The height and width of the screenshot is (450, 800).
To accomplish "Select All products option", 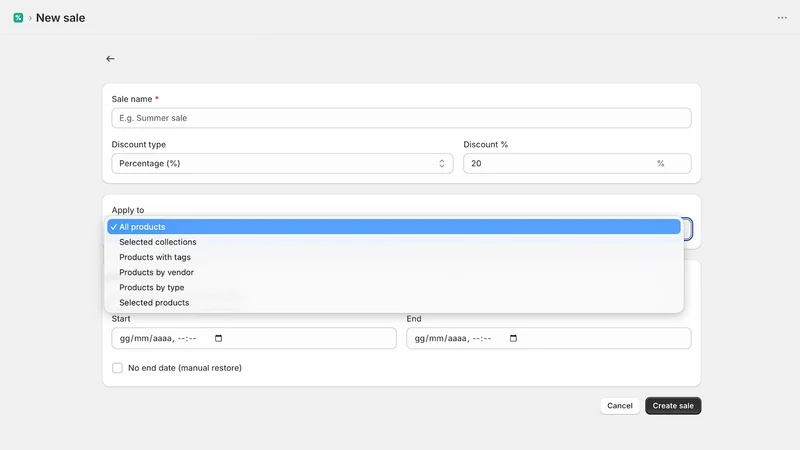I will point(393,227).
